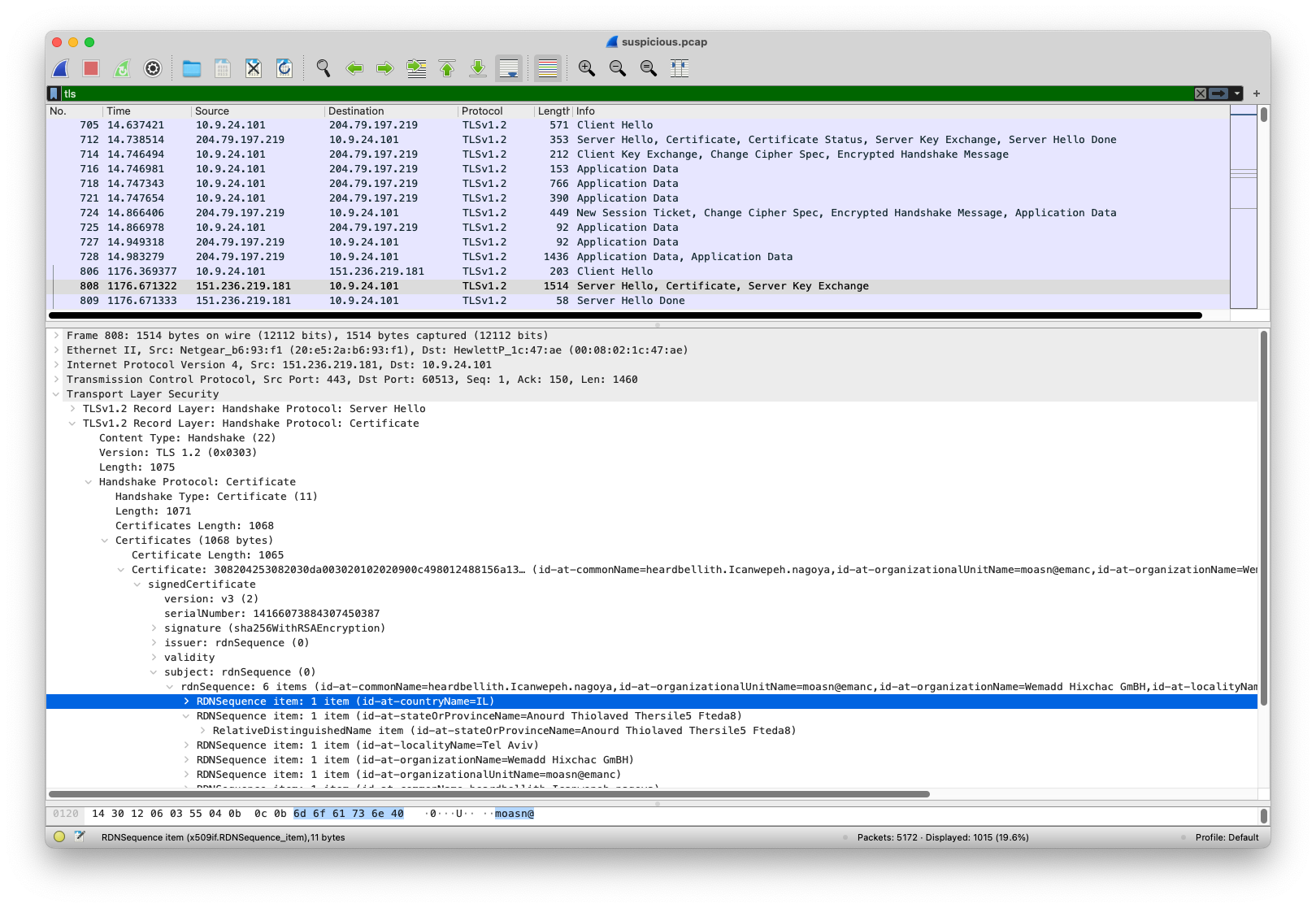
Task: Select packet 809 Server Hello Done
Action: point(638,301)
